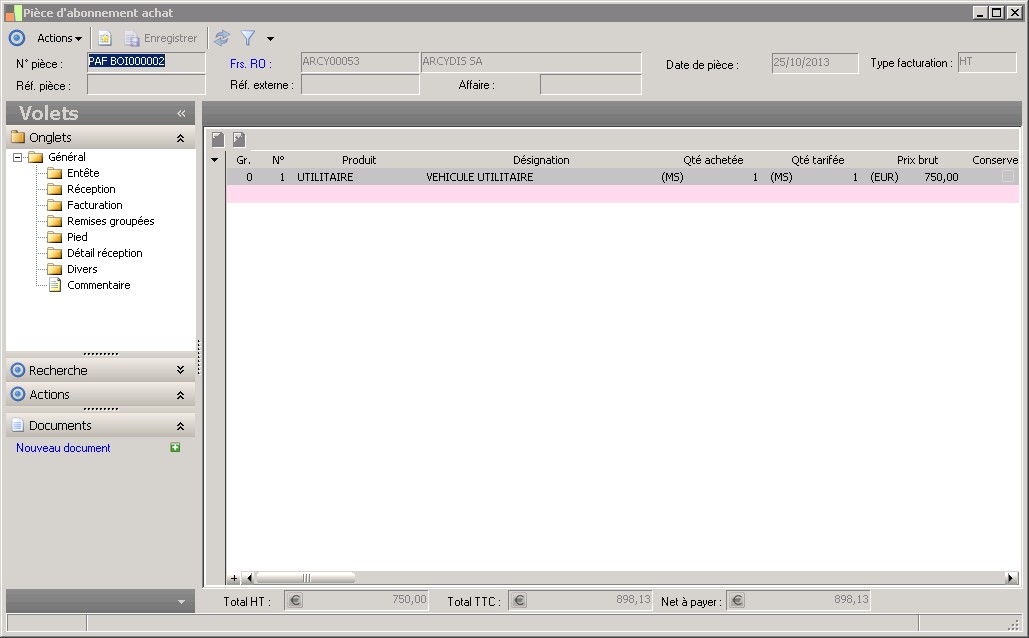Open the grid column selector dropdown arrow
The height and width of the screenshot is (638, 1029).
(215, 160)
